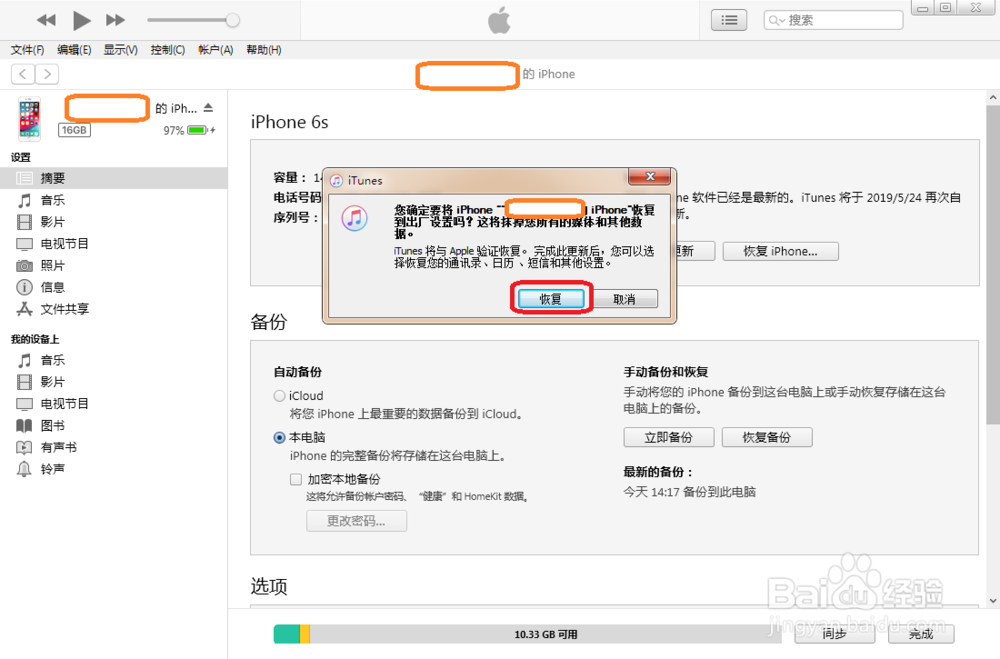Click the 完成 button
This screenshot has height=659, width=1000.
(x=922, y=634)
